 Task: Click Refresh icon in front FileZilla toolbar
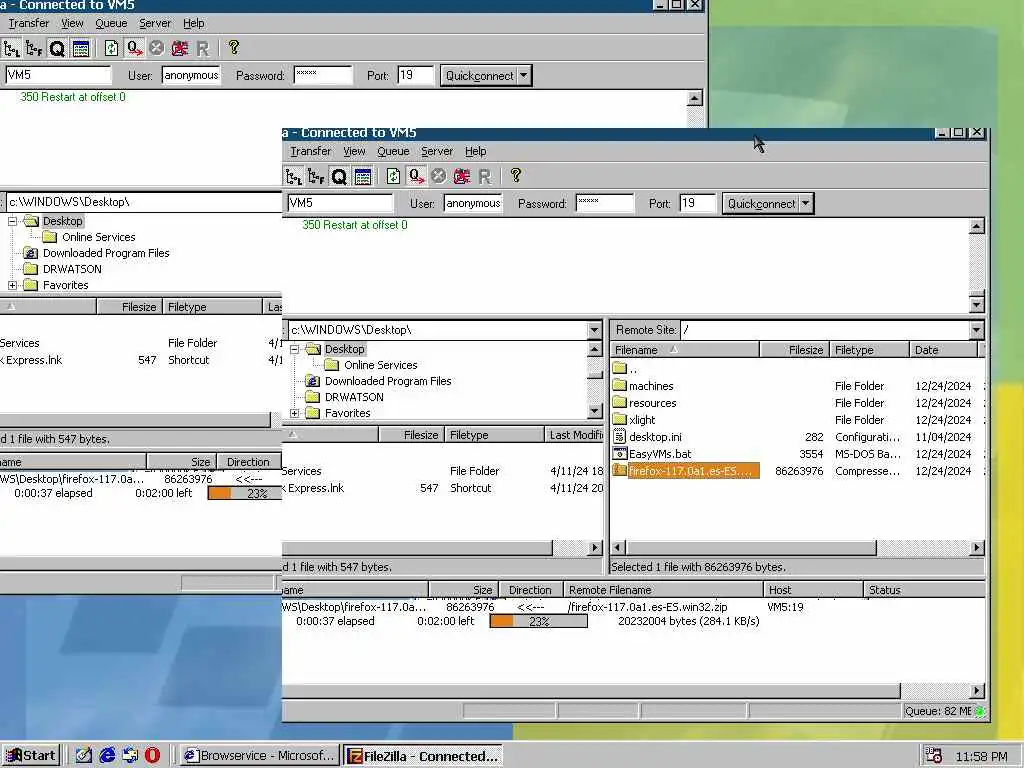click(x=392, y=176)
